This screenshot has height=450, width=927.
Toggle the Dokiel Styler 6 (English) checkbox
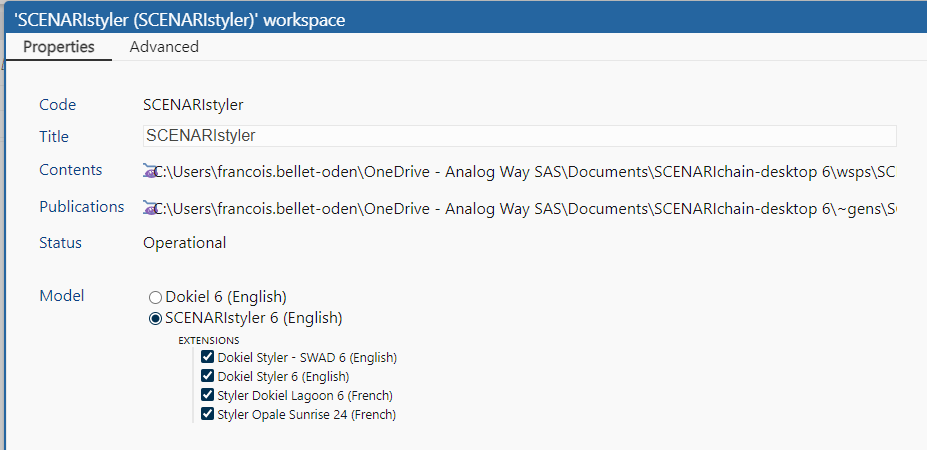coord(207,376)
